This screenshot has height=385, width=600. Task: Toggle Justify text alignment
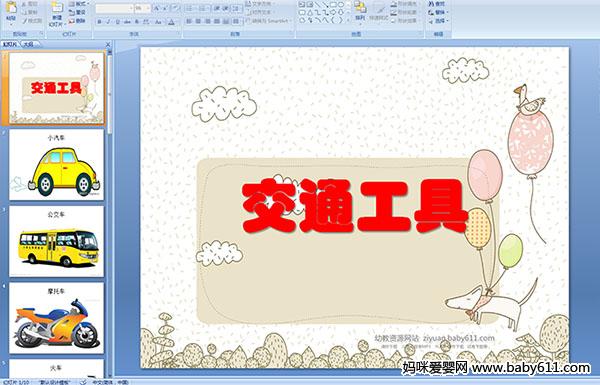point(217,21)
